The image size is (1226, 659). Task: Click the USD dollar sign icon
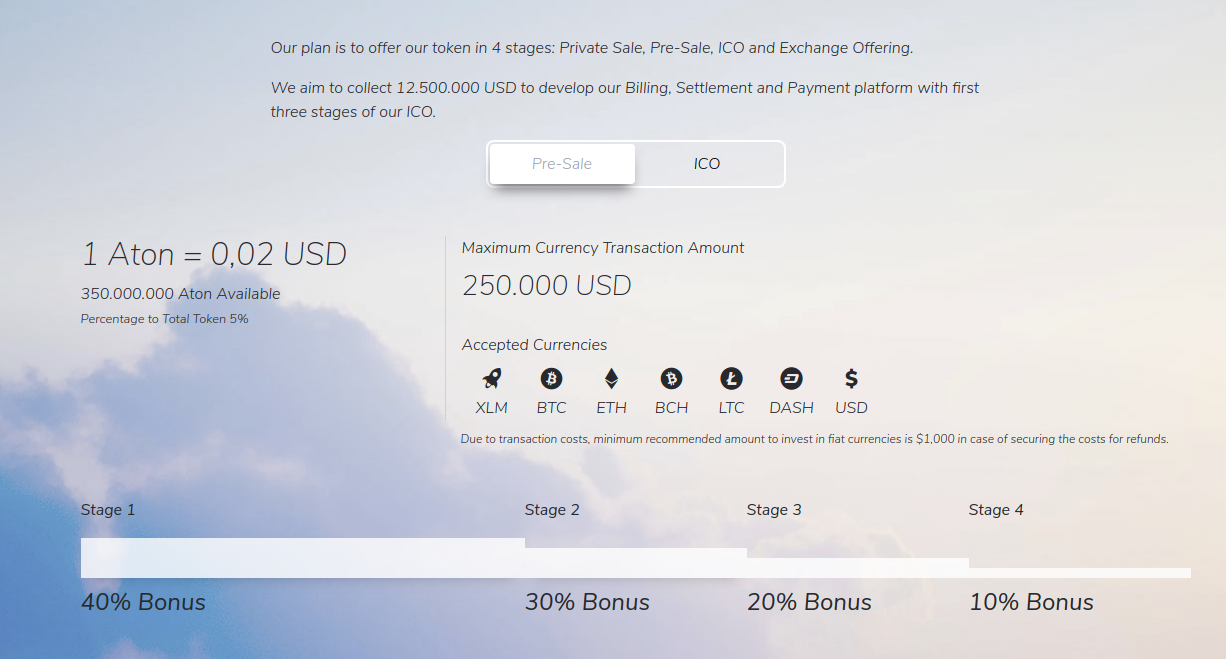click(851, 379)
